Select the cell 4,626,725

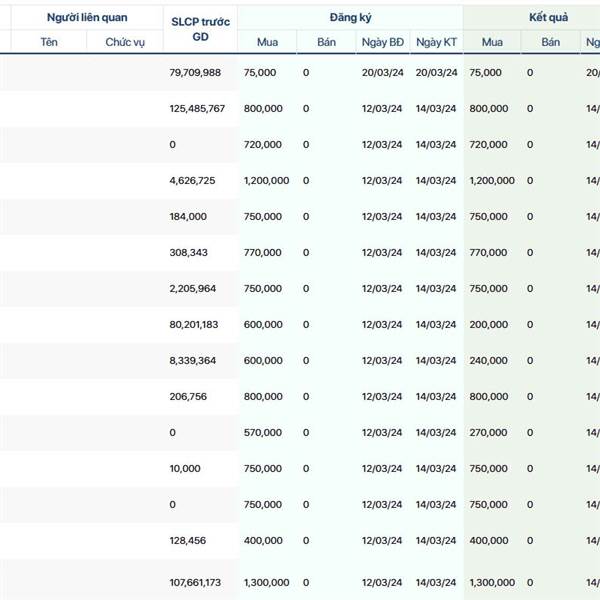point(192,181)
